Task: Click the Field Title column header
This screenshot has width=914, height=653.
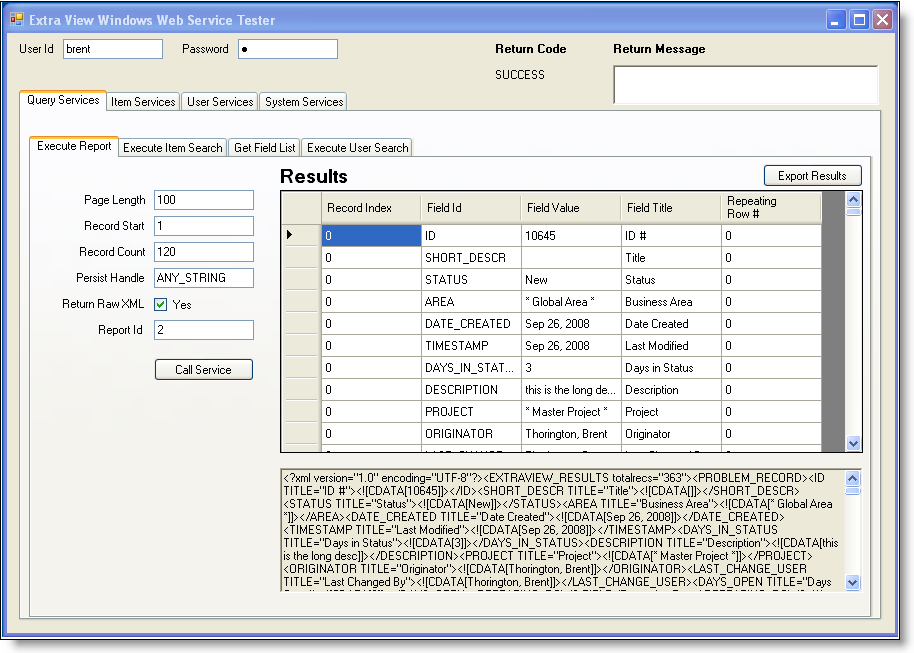Action: [671, 208]
